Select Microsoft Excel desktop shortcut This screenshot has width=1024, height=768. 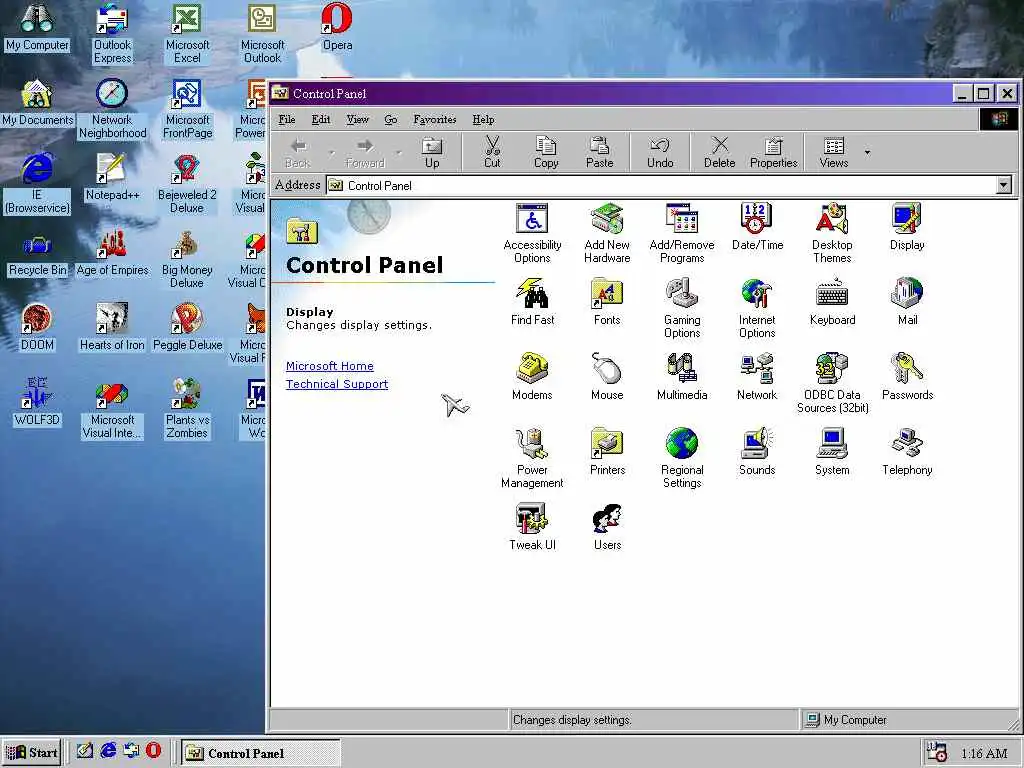pos(187,34)
